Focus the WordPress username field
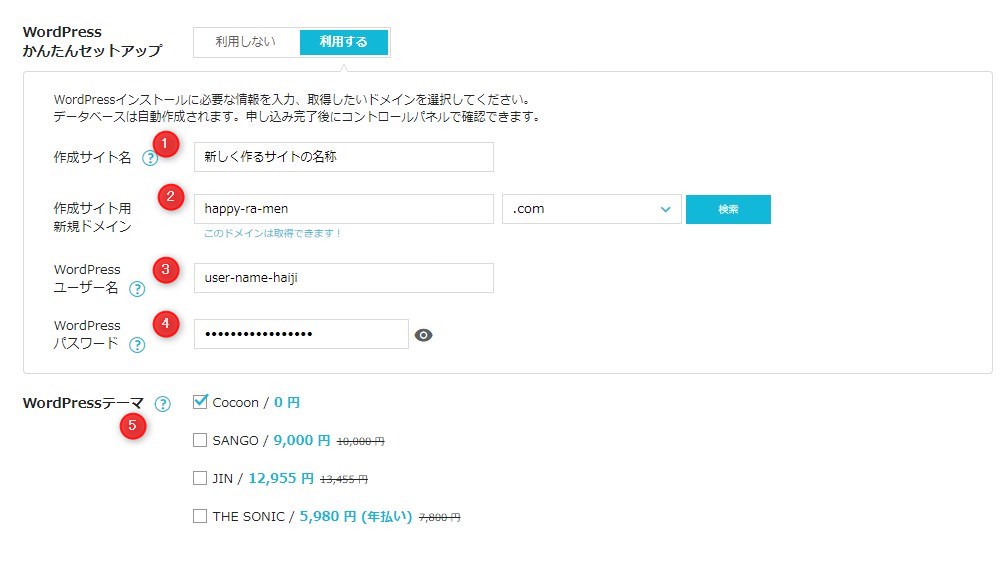This screenshot has height=582, width=1006. pos(344,278)
